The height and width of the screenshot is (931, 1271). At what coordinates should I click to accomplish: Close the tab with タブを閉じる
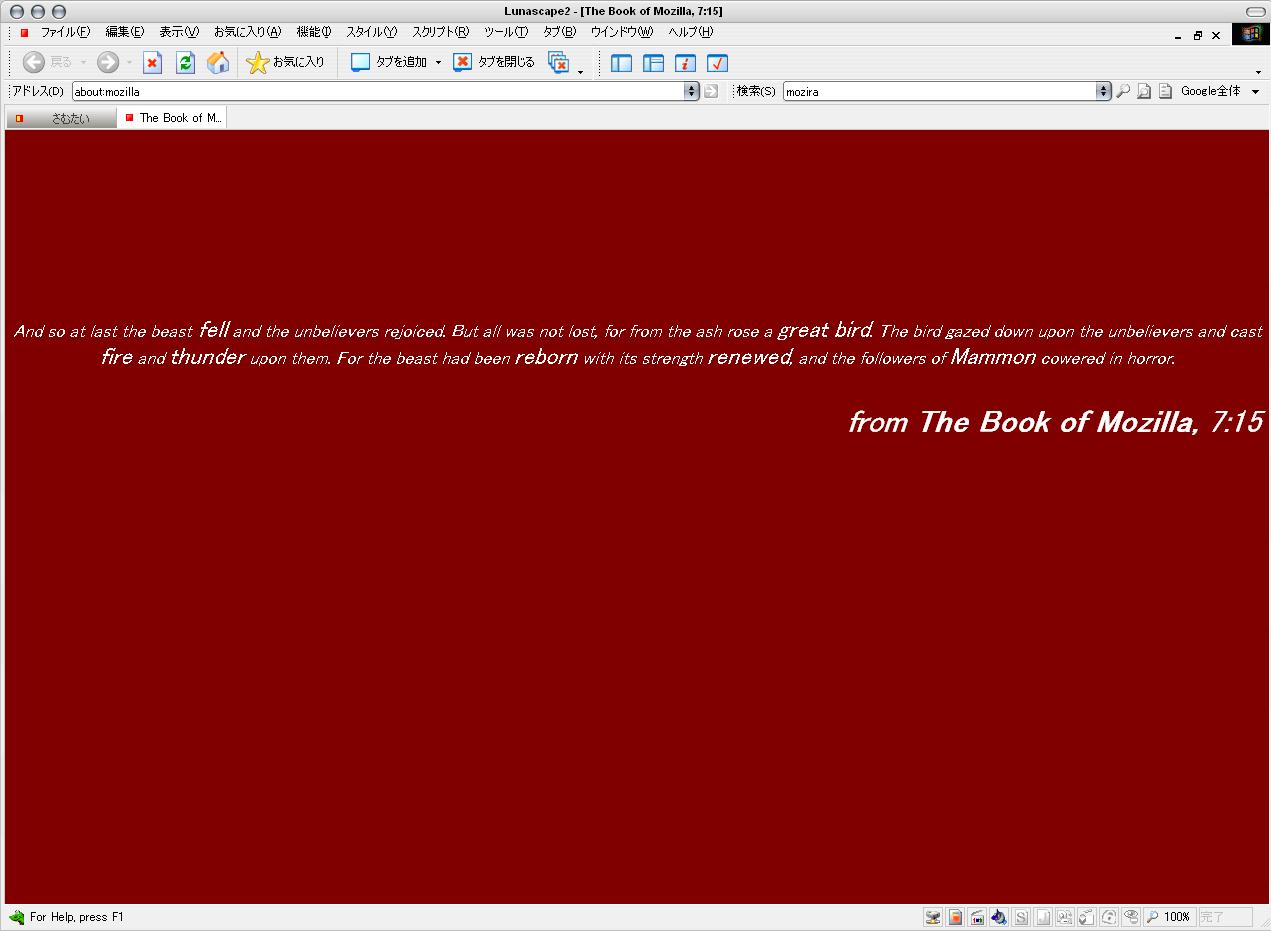(494, 63)
